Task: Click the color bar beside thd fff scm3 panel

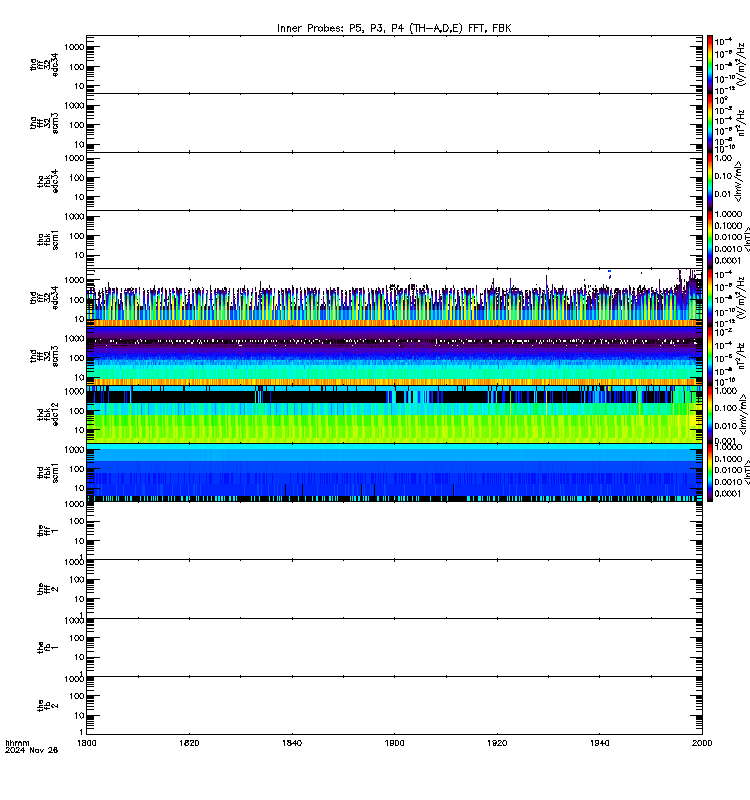Action: [x=710, y=356]
